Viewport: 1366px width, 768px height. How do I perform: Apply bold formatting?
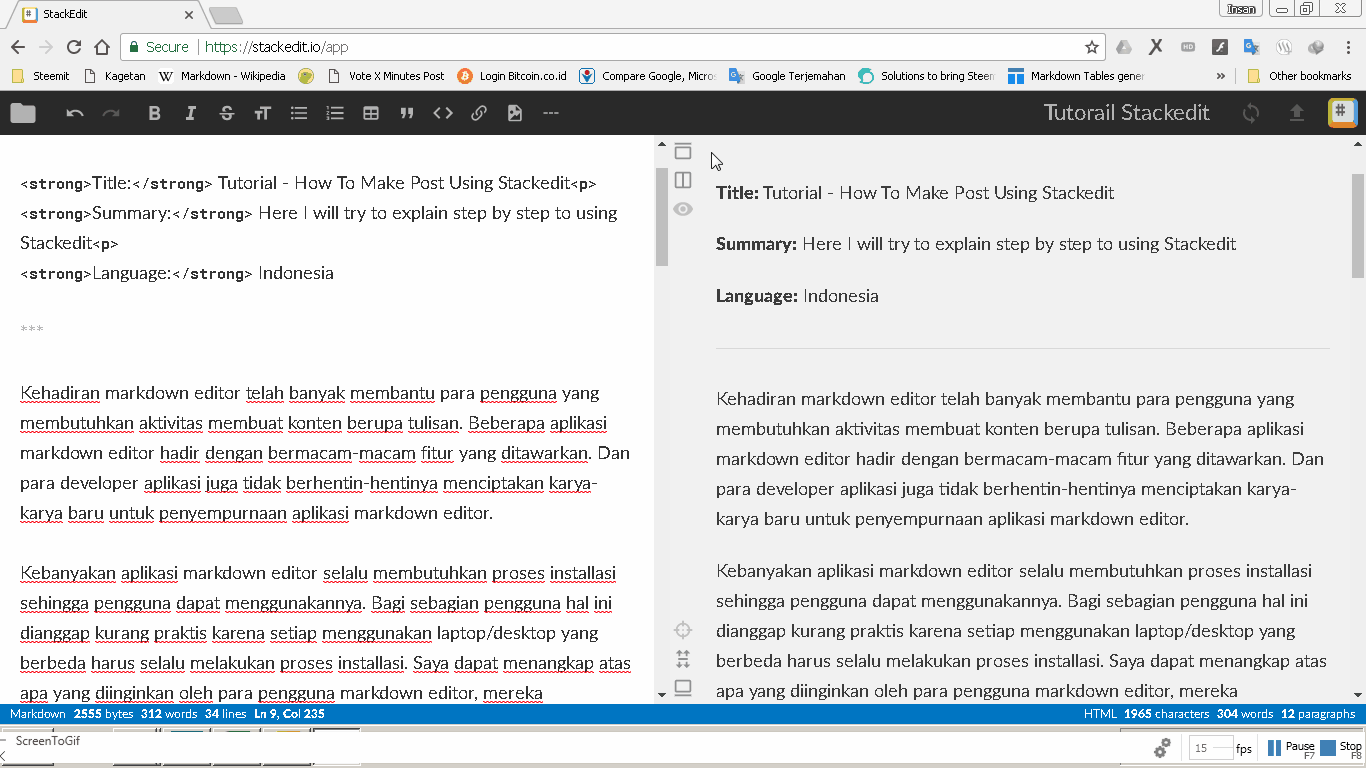point(154,113)
